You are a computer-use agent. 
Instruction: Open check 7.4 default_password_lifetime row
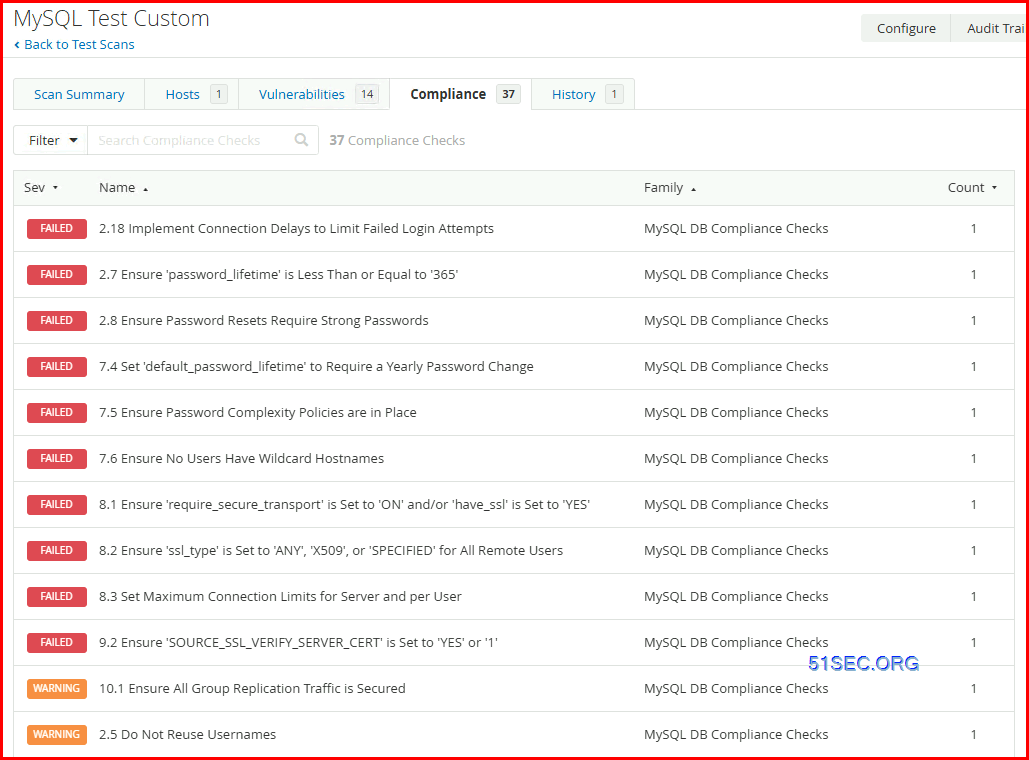pyautogui.click(x=514, y=366)
